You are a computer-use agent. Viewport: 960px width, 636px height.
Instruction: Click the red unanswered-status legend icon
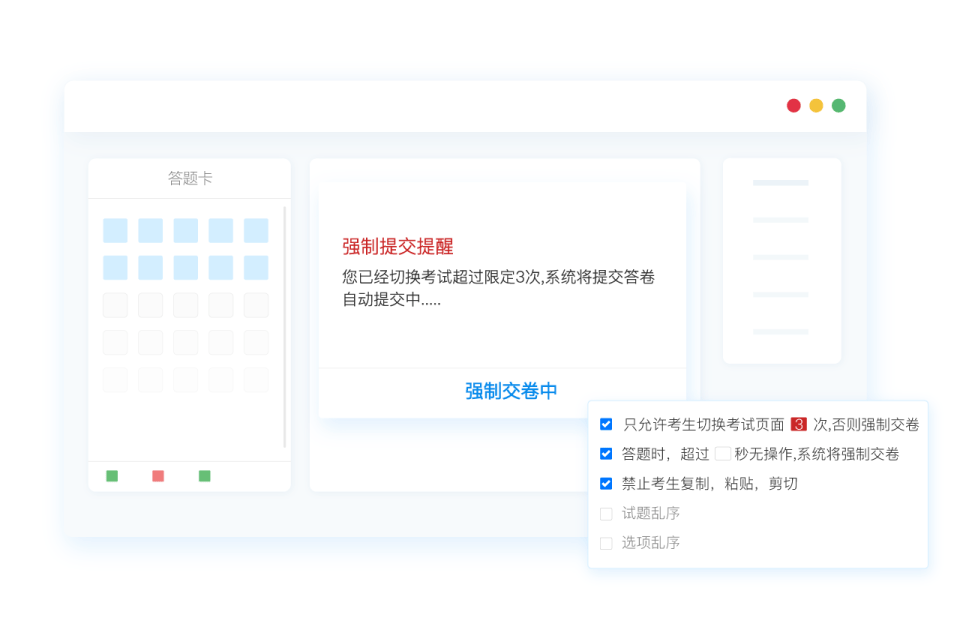point(157,477)
